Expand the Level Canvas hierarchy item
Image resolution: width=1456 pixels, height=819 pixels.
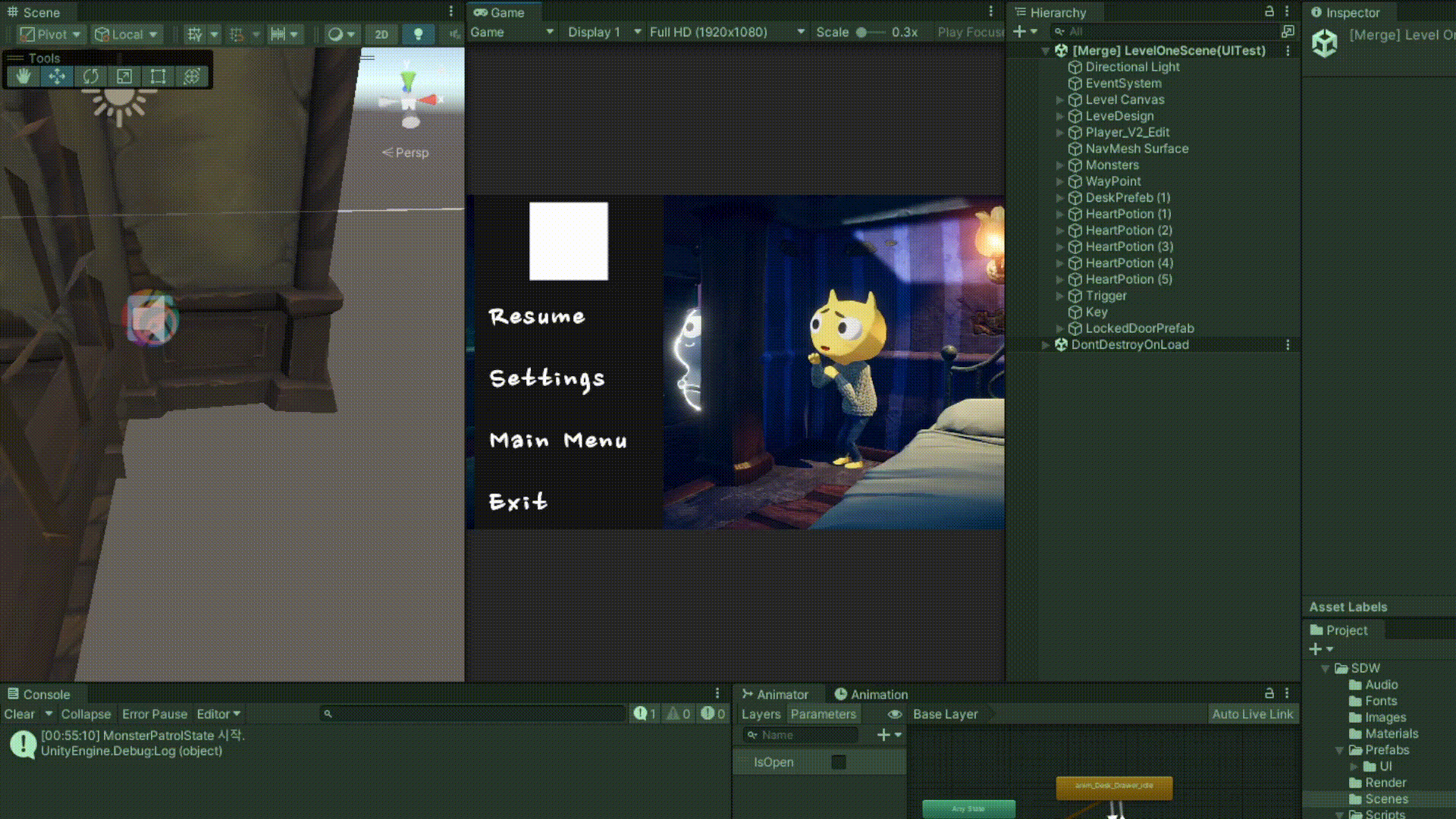point(1060,100)
